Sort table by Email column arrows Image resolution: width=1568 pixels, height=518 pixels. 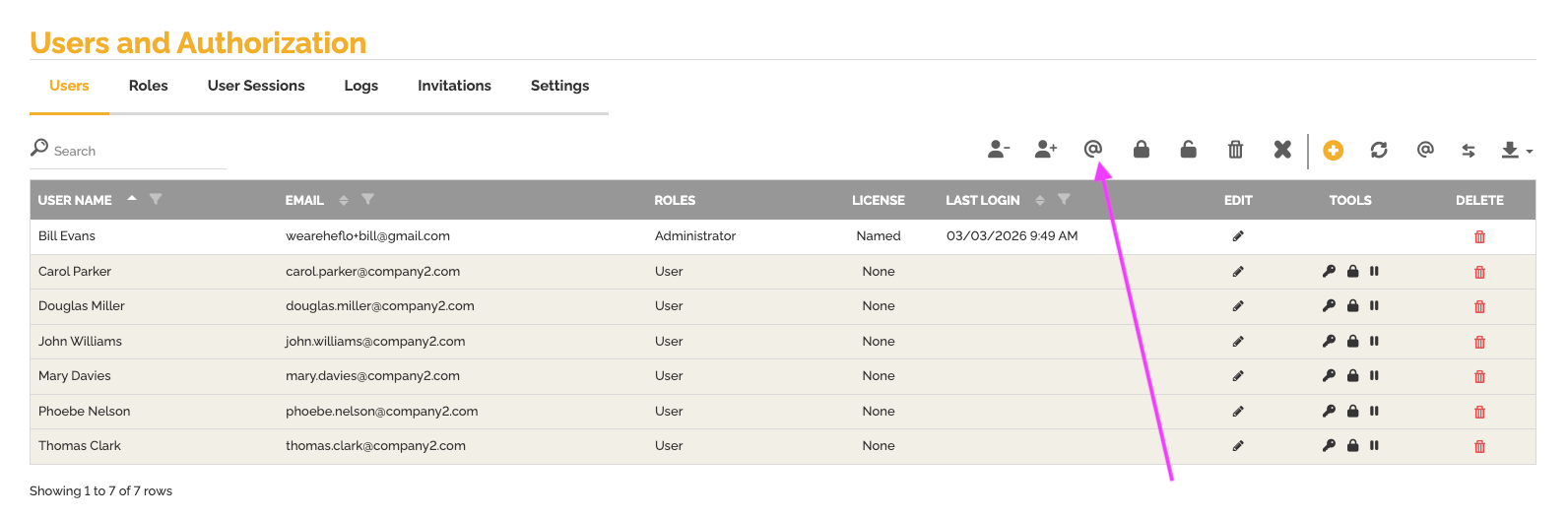tap(344, 201)
